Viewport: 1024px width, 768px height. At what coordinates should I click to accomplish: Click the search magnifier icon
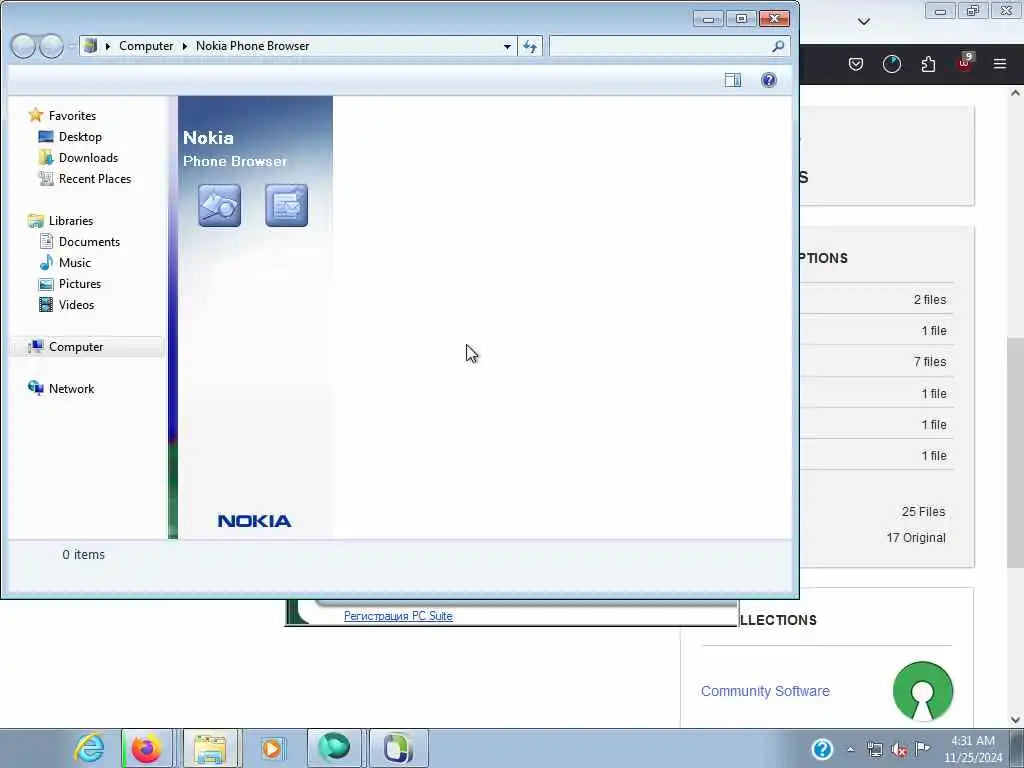[778, 46]
